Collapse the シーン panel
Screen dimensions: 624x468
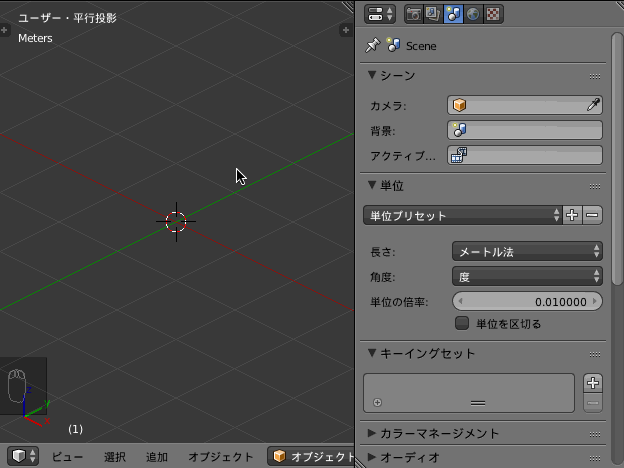[x=372, y=75]
